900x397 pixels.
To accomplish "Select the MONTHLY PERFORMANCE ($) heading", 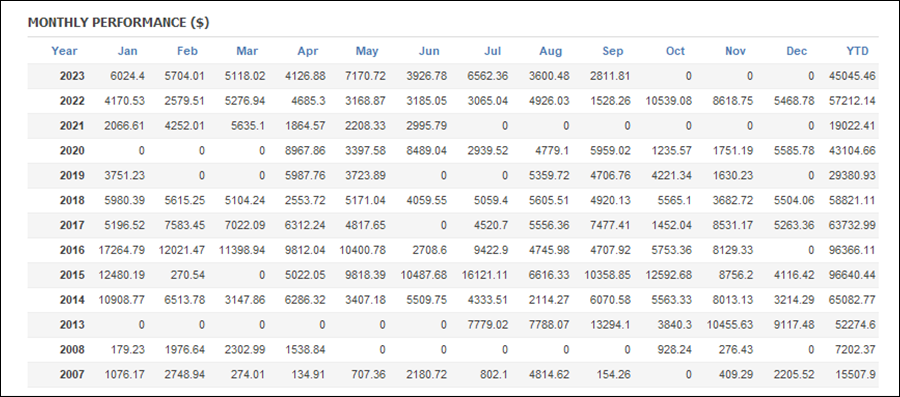I will click(119, 22).
